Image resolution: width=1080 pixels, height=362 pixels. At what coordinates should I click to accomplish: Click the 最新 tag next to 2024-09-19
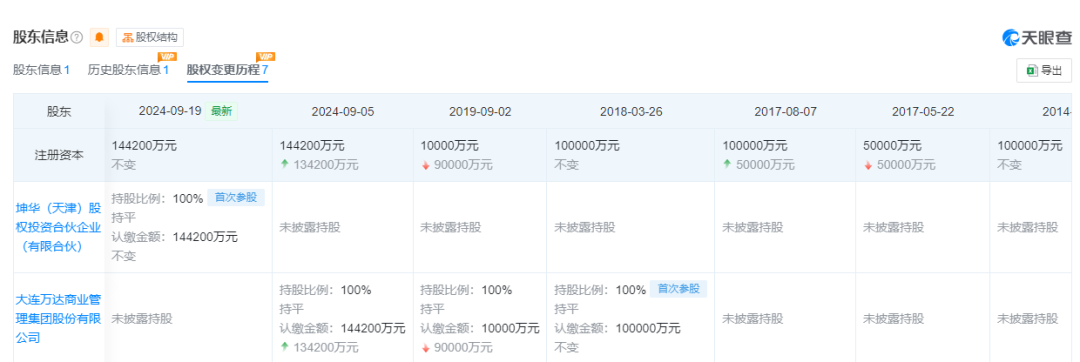tap(221, 111)
